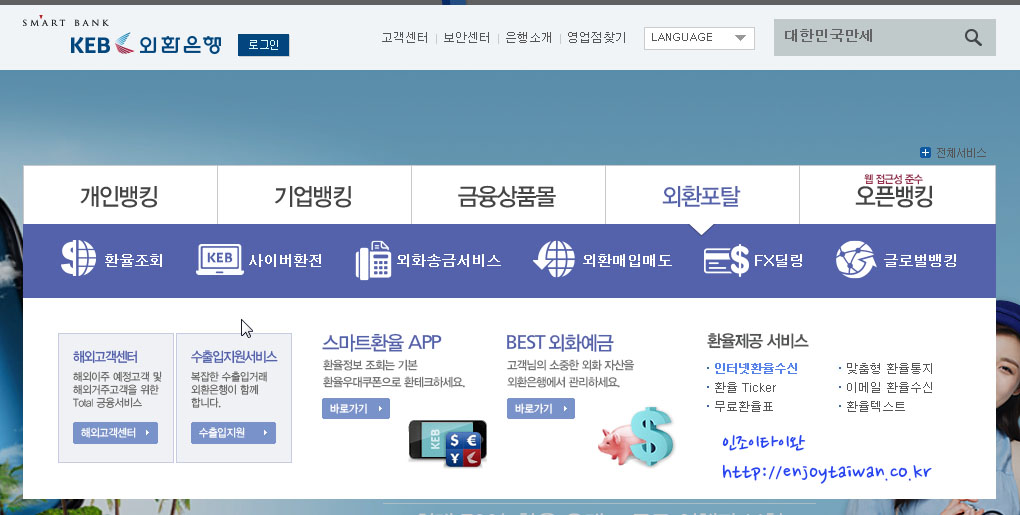
Task: Click the KEB 외환은행 logo
Action: tap(146, 44)
